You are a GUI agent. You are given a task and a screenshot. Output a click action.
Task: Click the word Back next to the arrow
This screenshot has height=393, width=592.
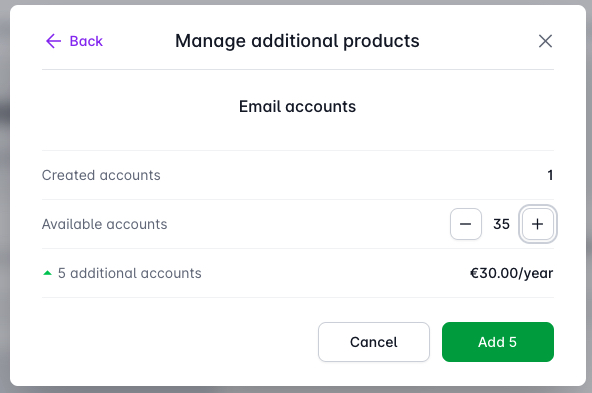(86, 41)
